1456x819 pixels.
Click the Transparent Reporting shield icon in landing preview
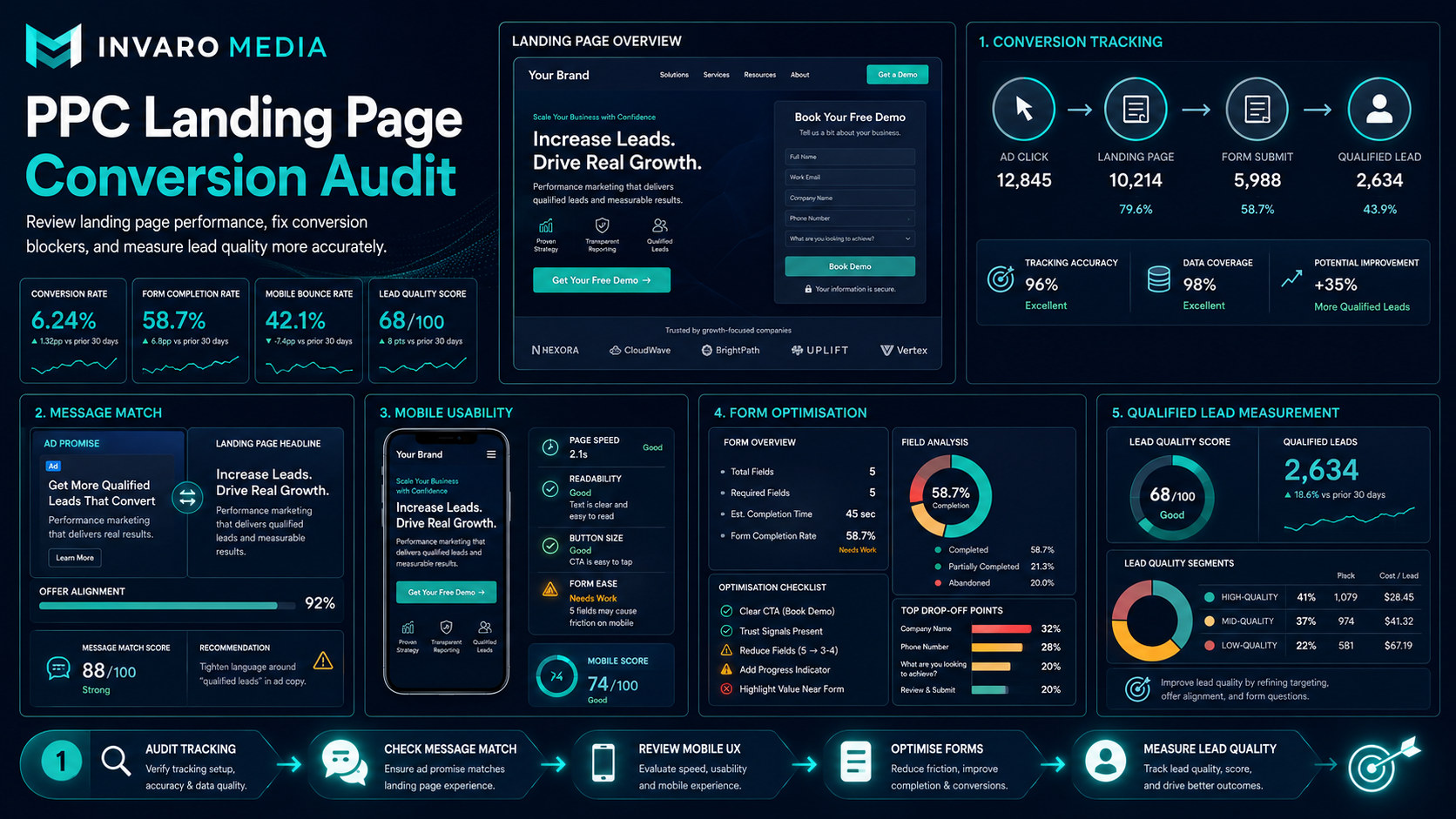pos(602,226)
